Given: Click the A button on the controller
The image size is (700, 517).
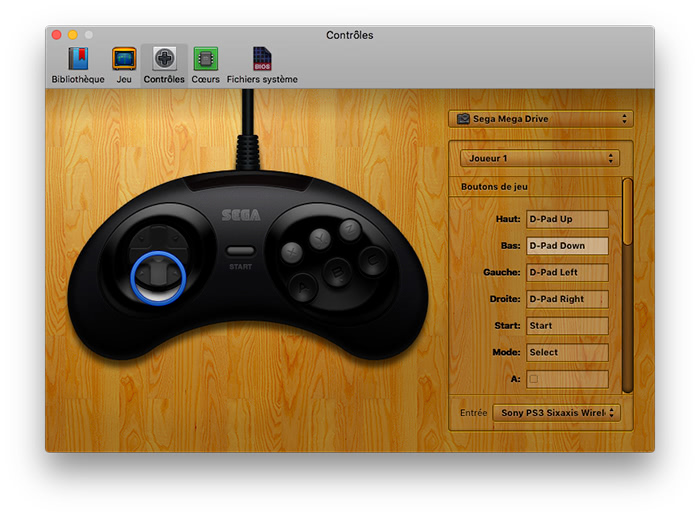Looking at the screenshot, I should click(x=303, y=287).
